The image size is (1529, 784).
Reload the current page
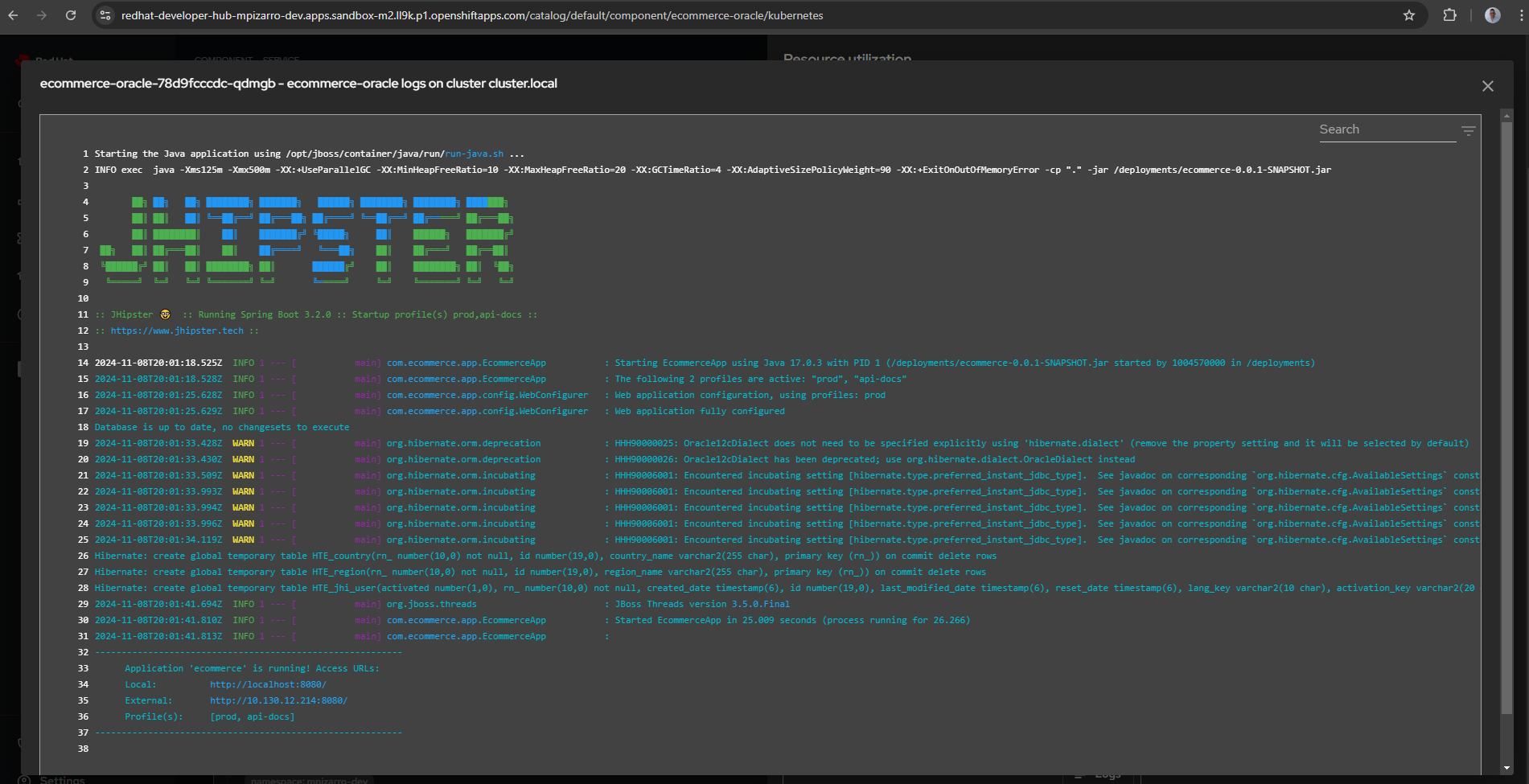pos(71,14)
